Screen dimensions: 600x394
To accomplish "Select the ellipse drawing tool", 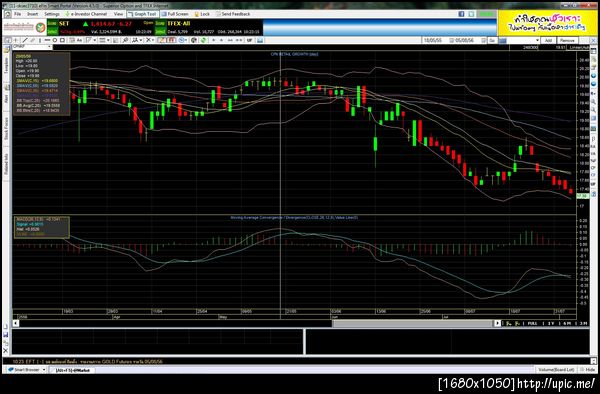I will coord(55,40).
